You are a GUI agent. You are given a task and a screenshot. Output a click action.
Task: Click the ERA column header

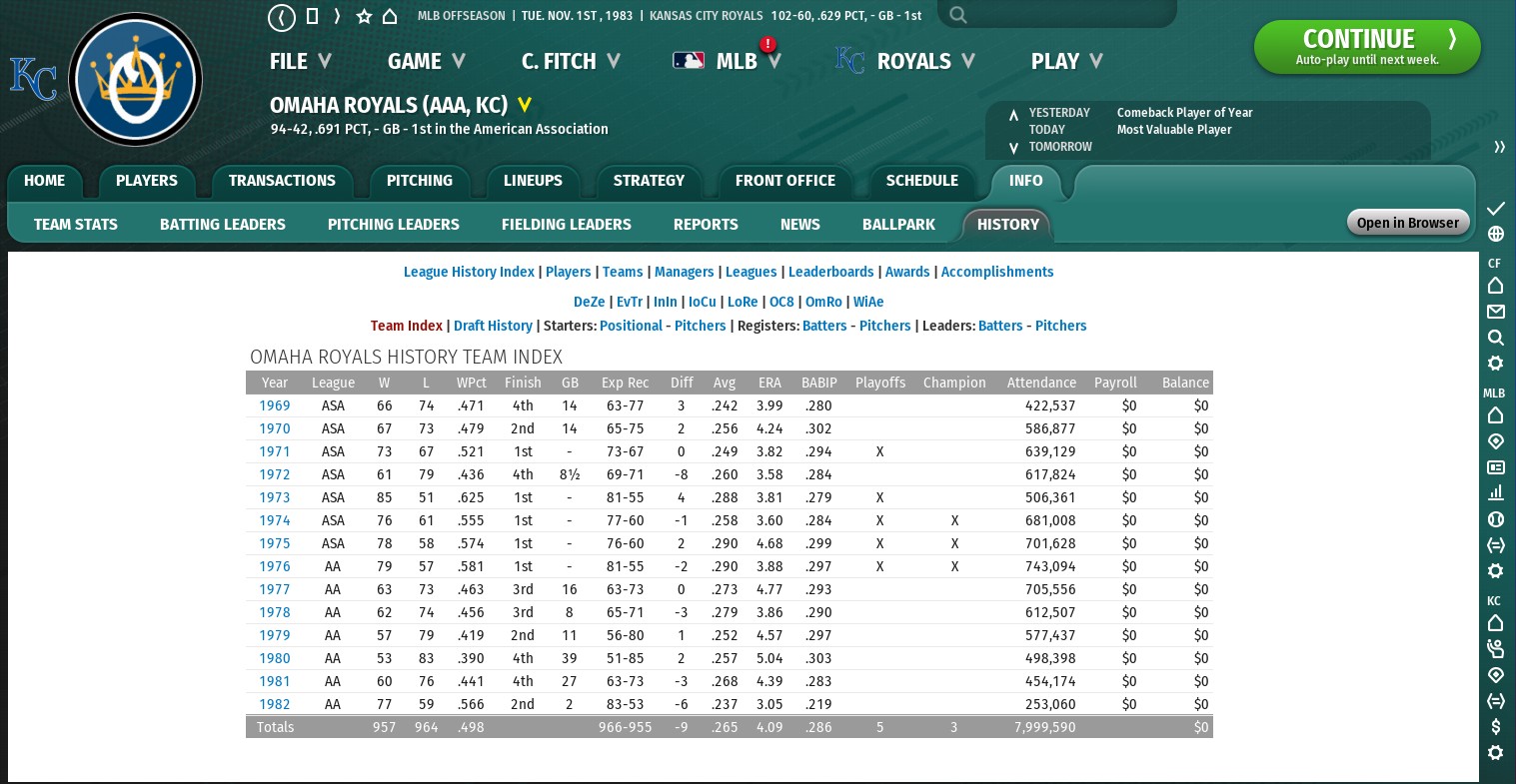point(769,383)
